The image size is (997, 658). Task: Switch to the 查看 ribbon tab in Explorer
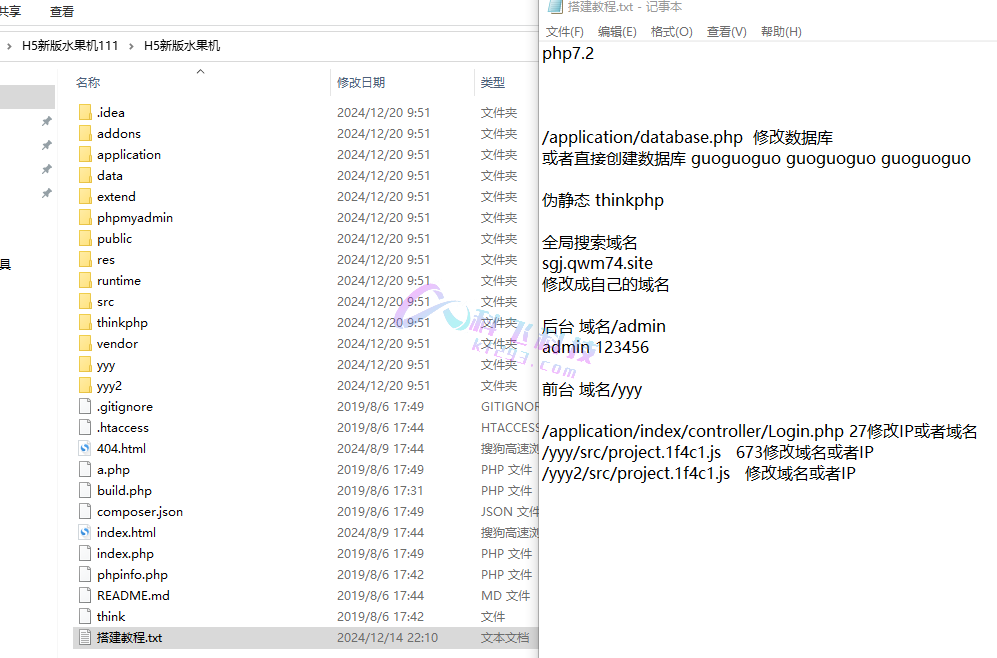(x=62, y=11)
